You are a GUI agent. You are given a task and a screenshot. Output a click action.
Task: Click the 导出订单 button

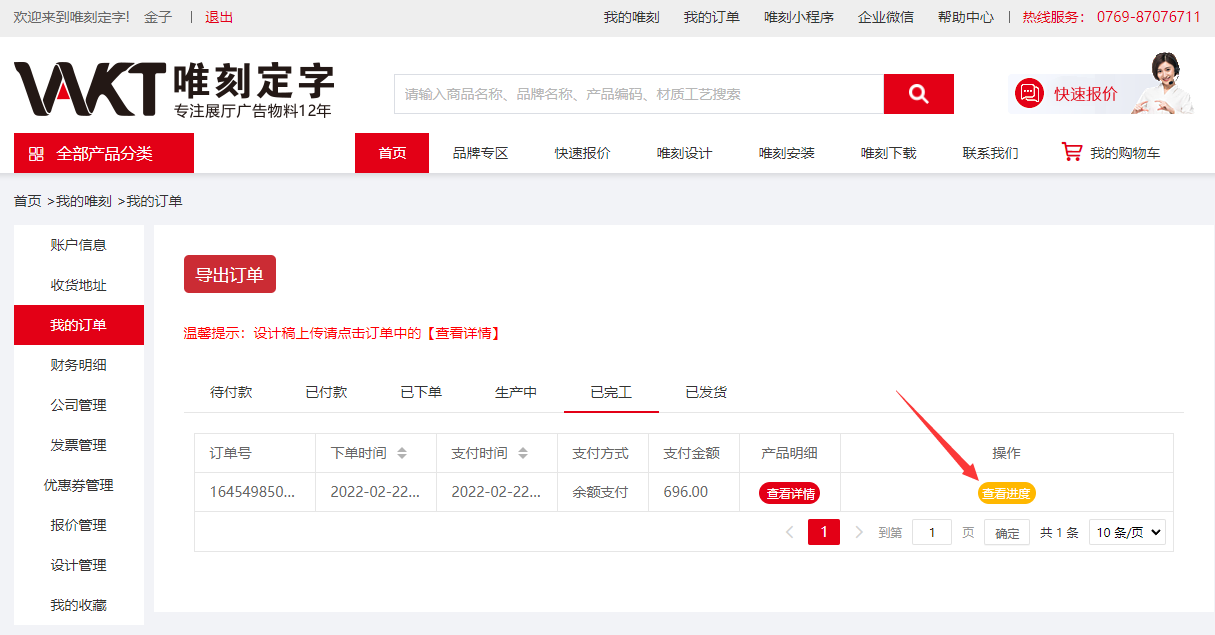click(x=230, y=275)
